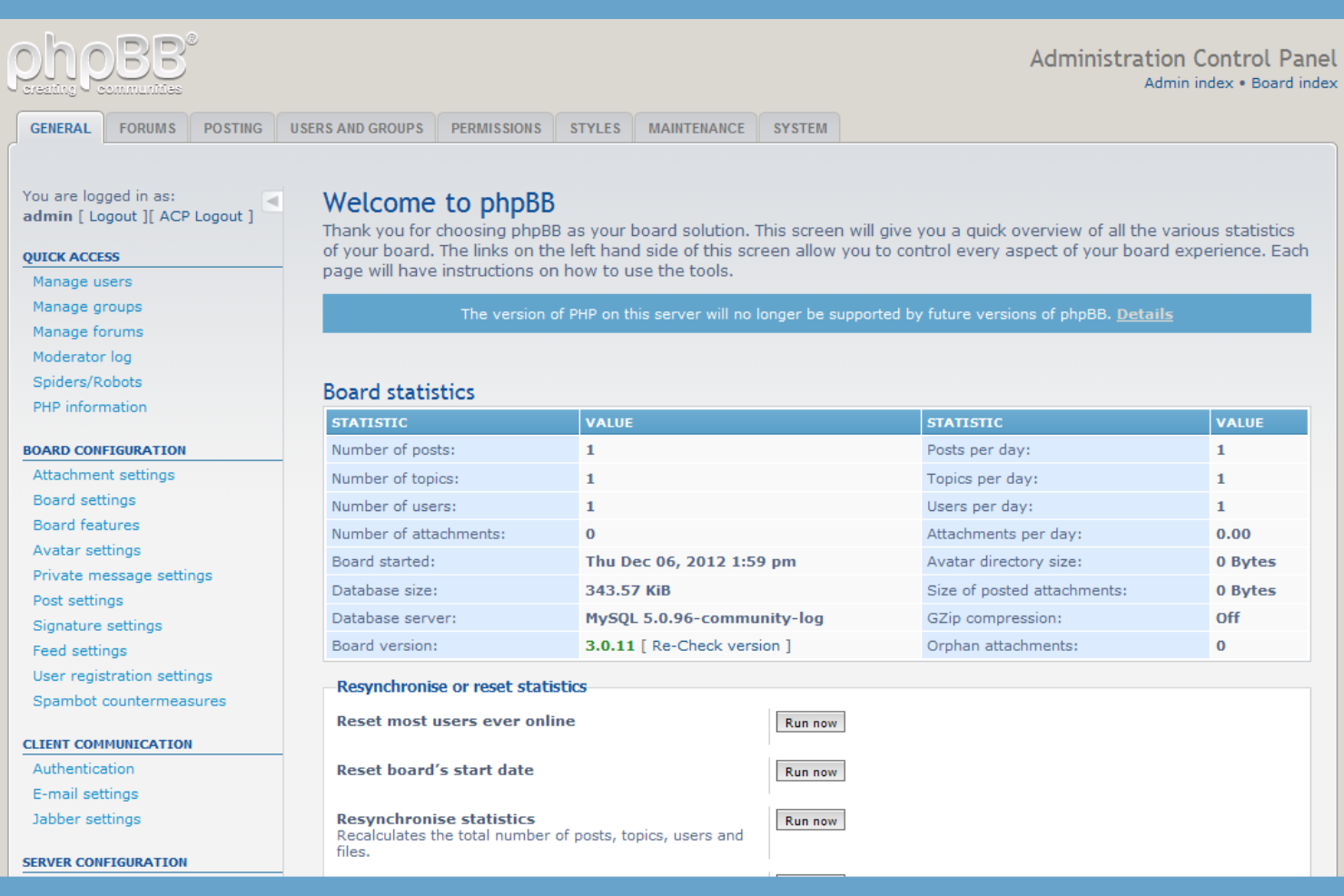Run now for Reset board's start date
This screenshot has height=896, width=1344.
[x=810, y=772]
